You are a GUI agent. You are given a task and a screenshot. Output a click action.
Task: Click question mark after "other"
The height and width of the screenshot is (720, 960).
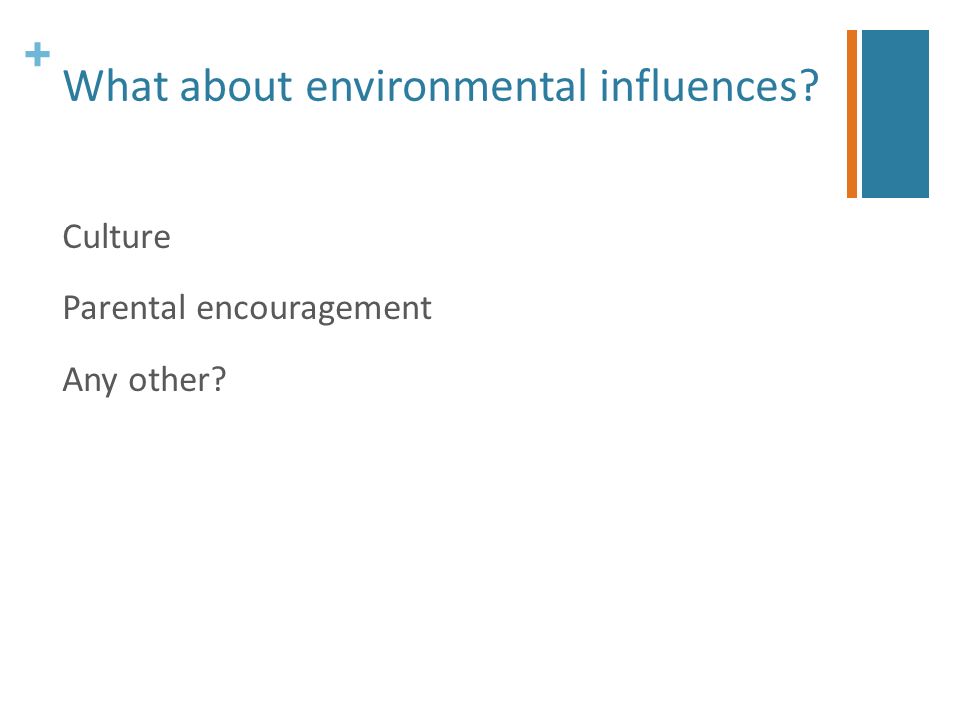[x=219, y=380]
